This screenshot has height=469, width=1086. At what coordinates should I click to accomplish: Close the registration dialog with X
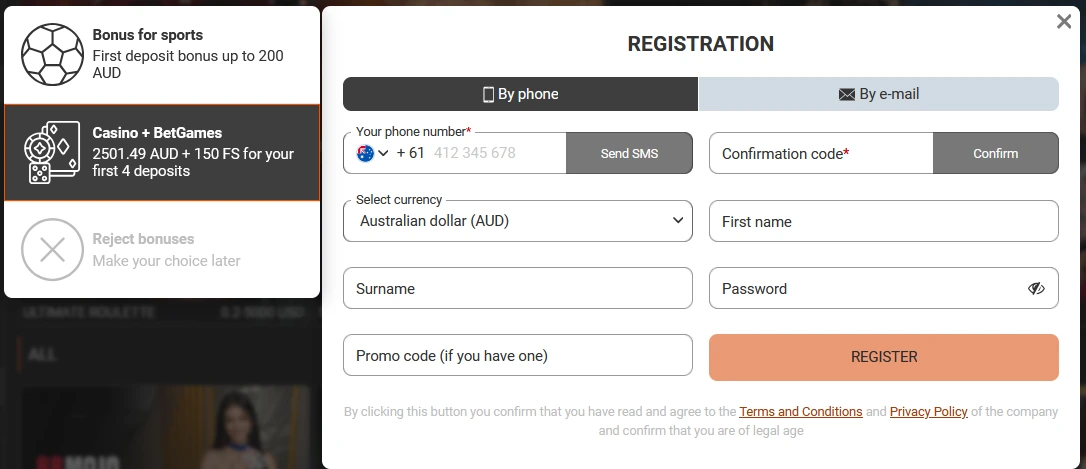pos(1064,22)
